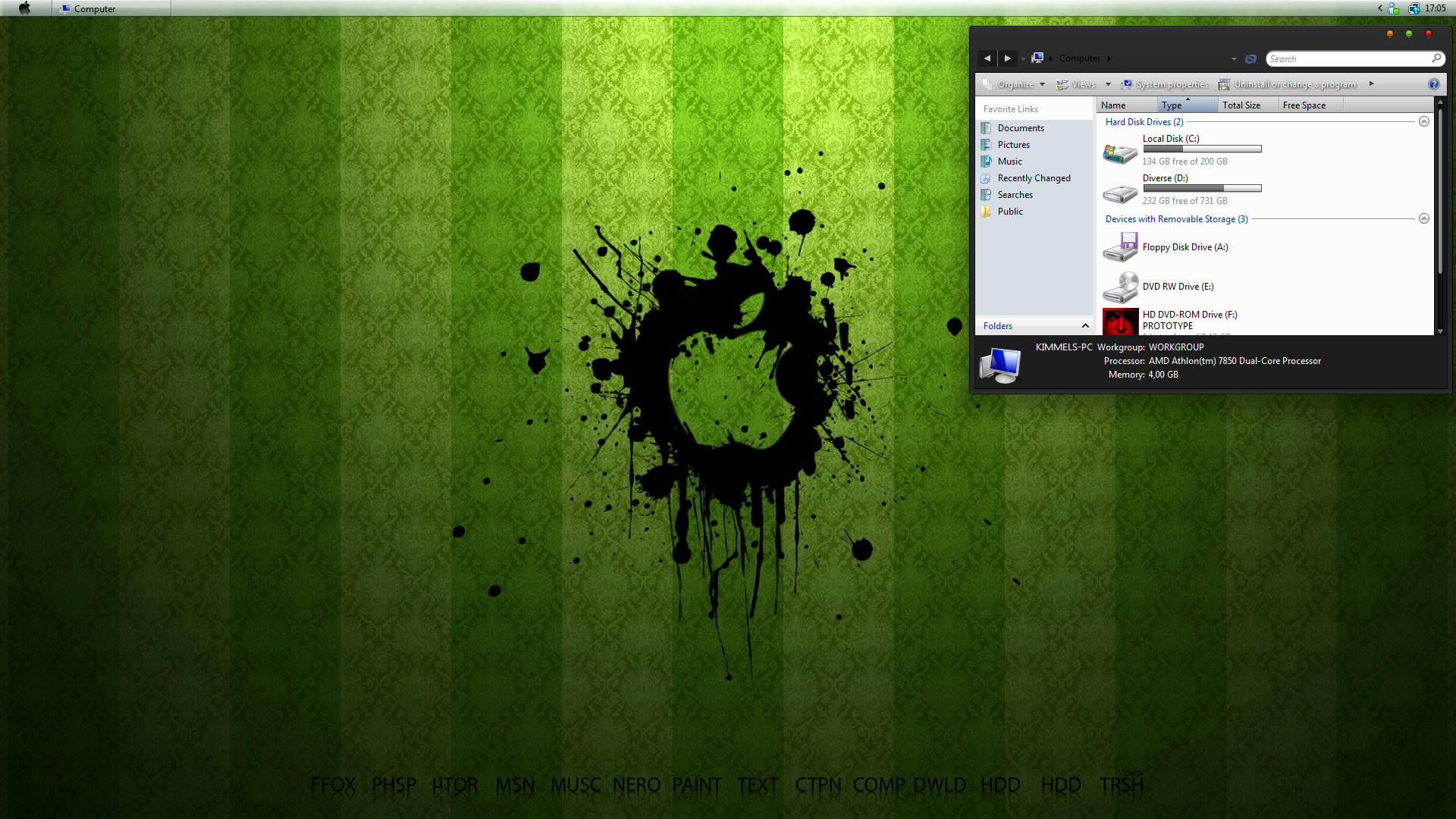Open TRSH from the dock
1456x819 pixels.
tap(1122, 785)
